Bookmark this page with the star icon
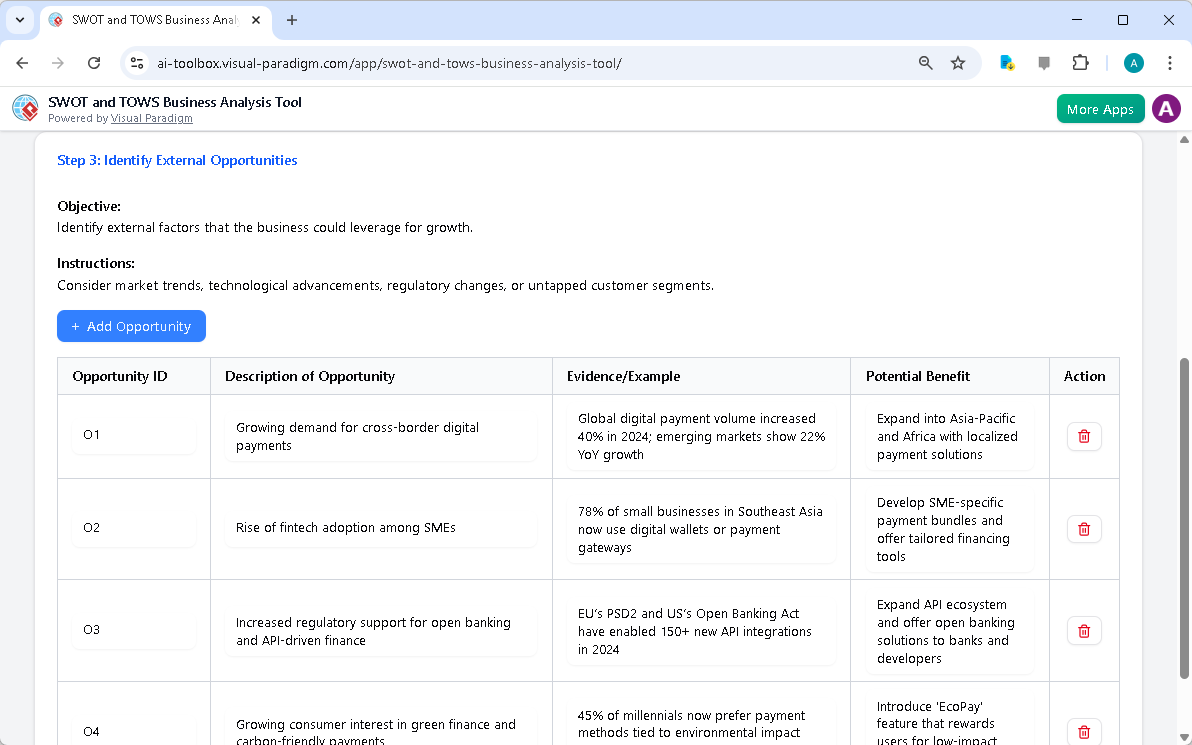Viewport: 1192px width, 745px height. click(958, 62)
